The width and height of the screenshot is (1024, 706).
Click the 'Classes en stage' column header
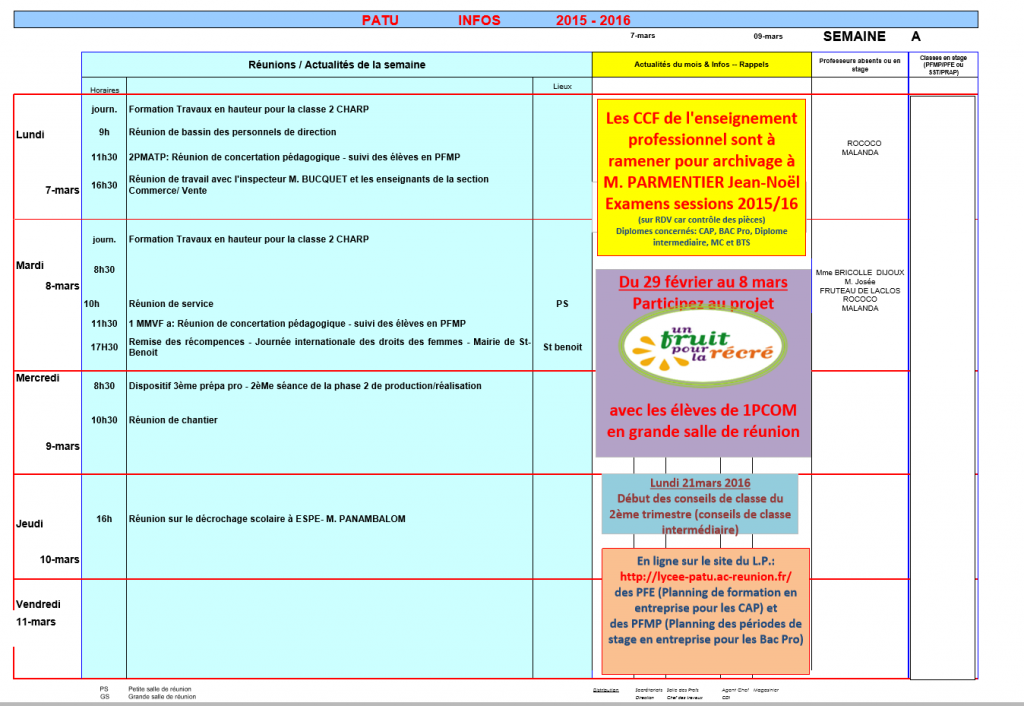pyautogui.click(x=943, y=64)
